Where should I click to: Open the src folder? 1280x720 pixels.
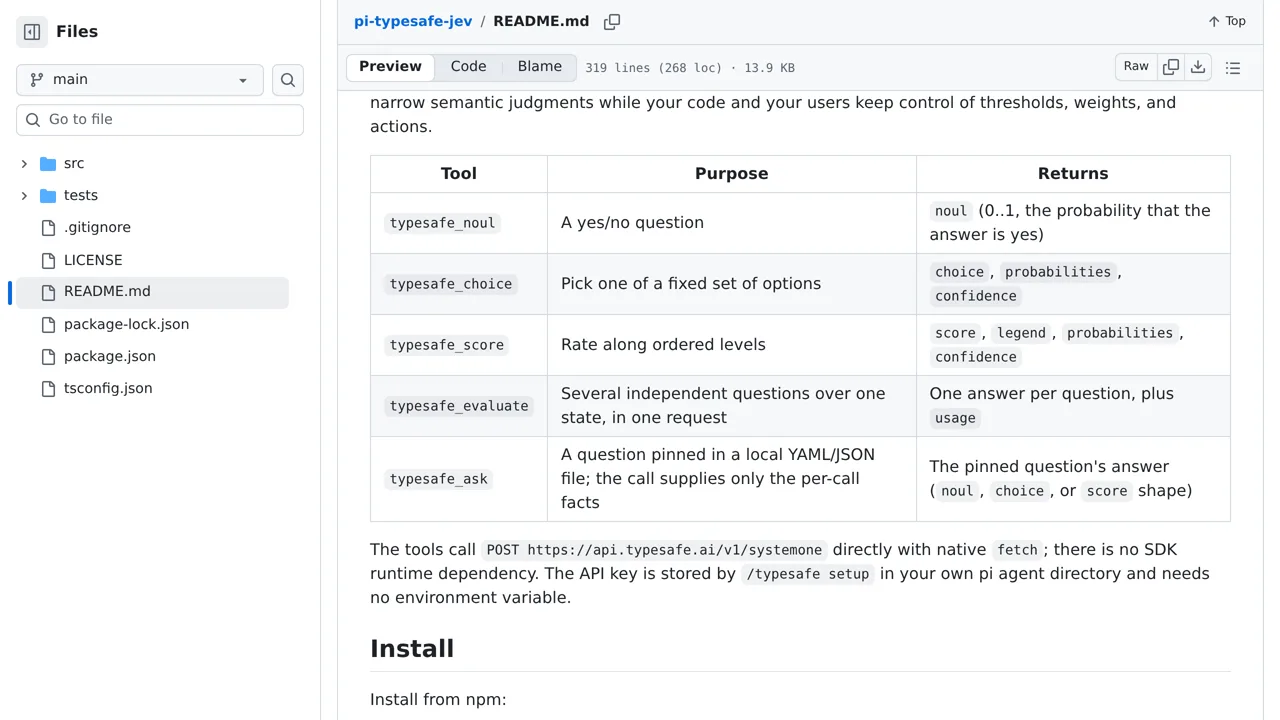pyautogui.click(x=74, y=164)
